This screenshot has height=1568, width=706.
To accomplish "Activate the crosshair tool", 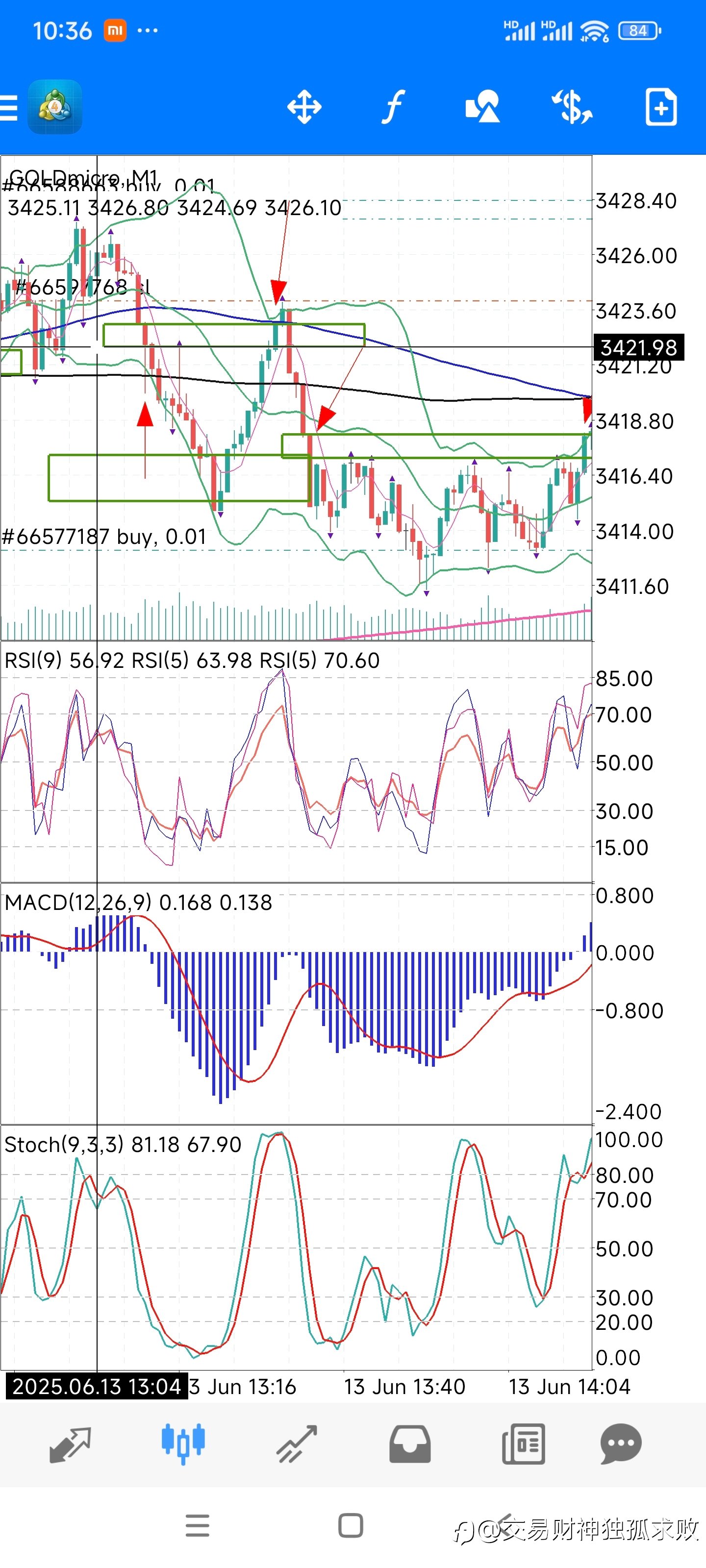I will 304,107.
